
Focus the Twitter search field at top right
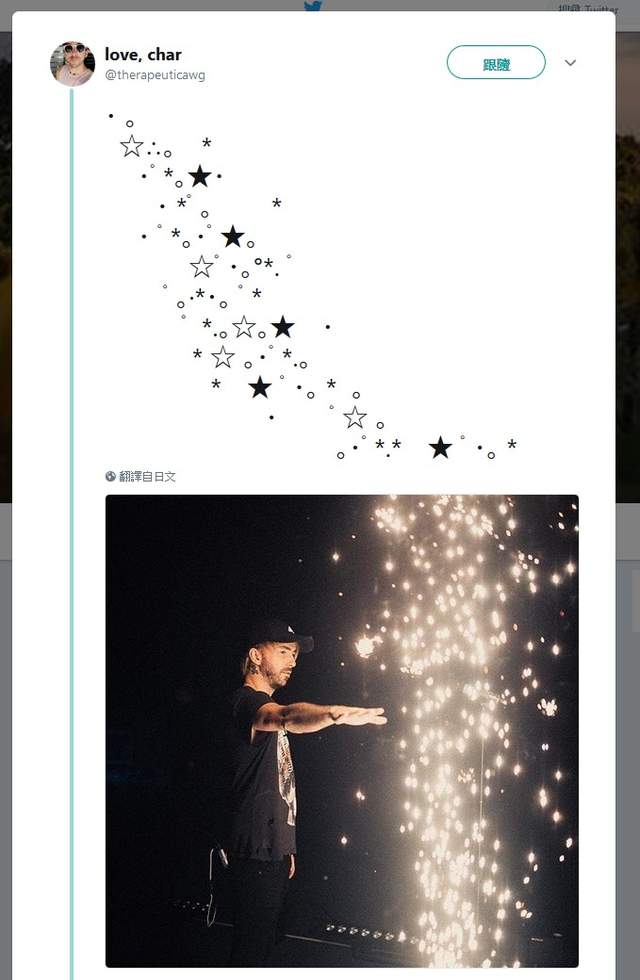pos(588,6)
